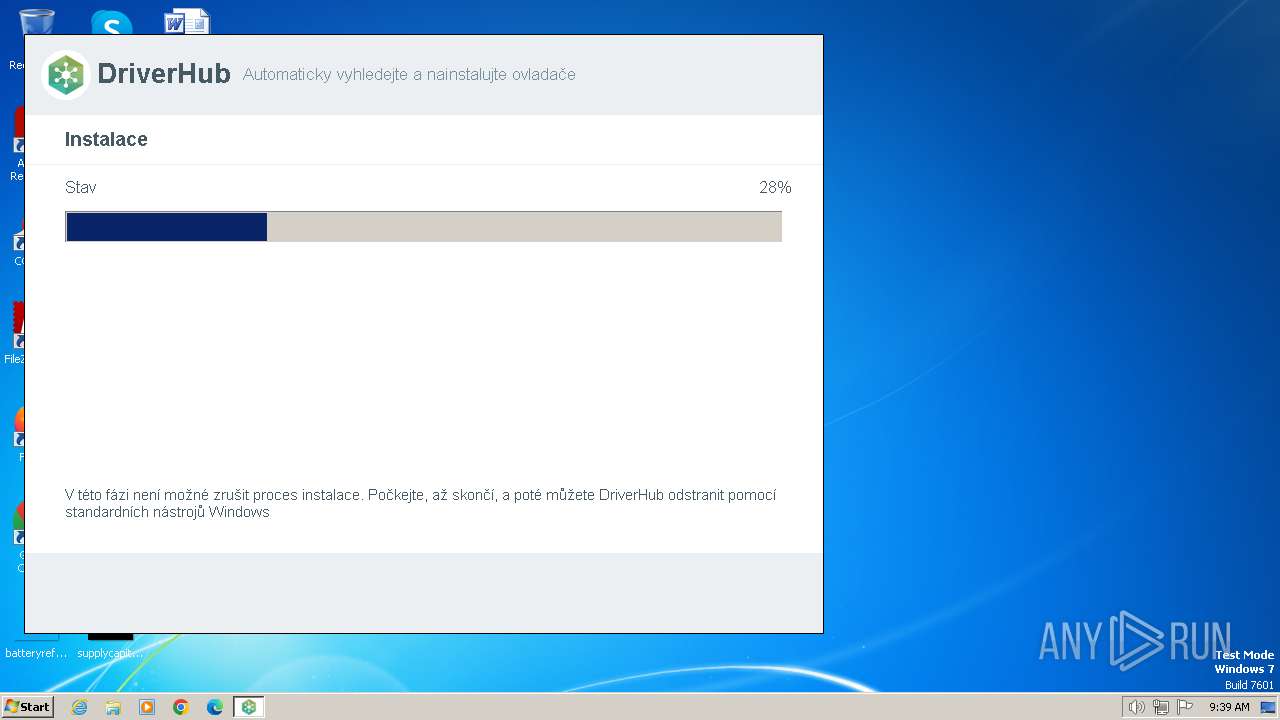Open the Skype desktop shortcut
The width and height of the screenshot is (1280, 720).
click(111, 22)
